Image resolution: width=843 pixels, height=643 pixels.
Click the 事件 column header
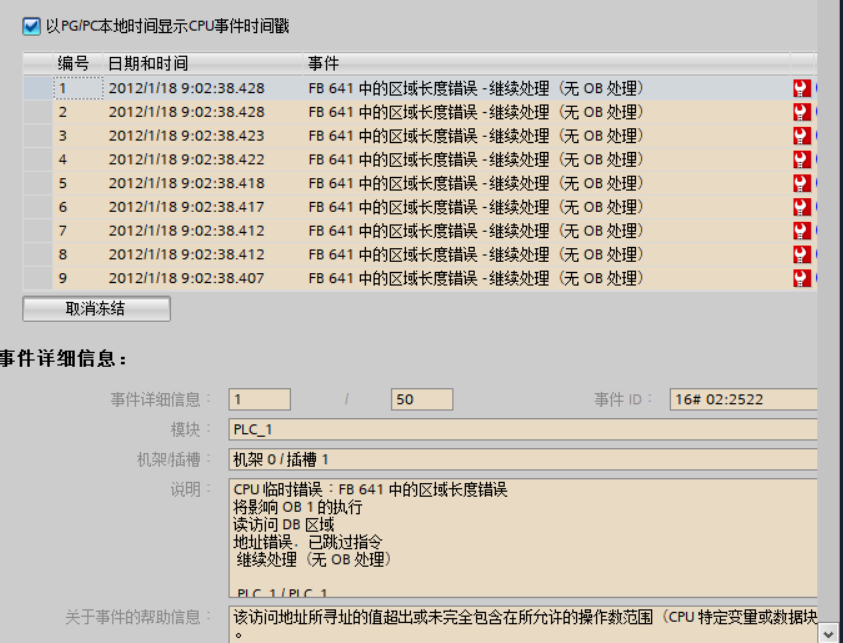click(x=323, y=64)
